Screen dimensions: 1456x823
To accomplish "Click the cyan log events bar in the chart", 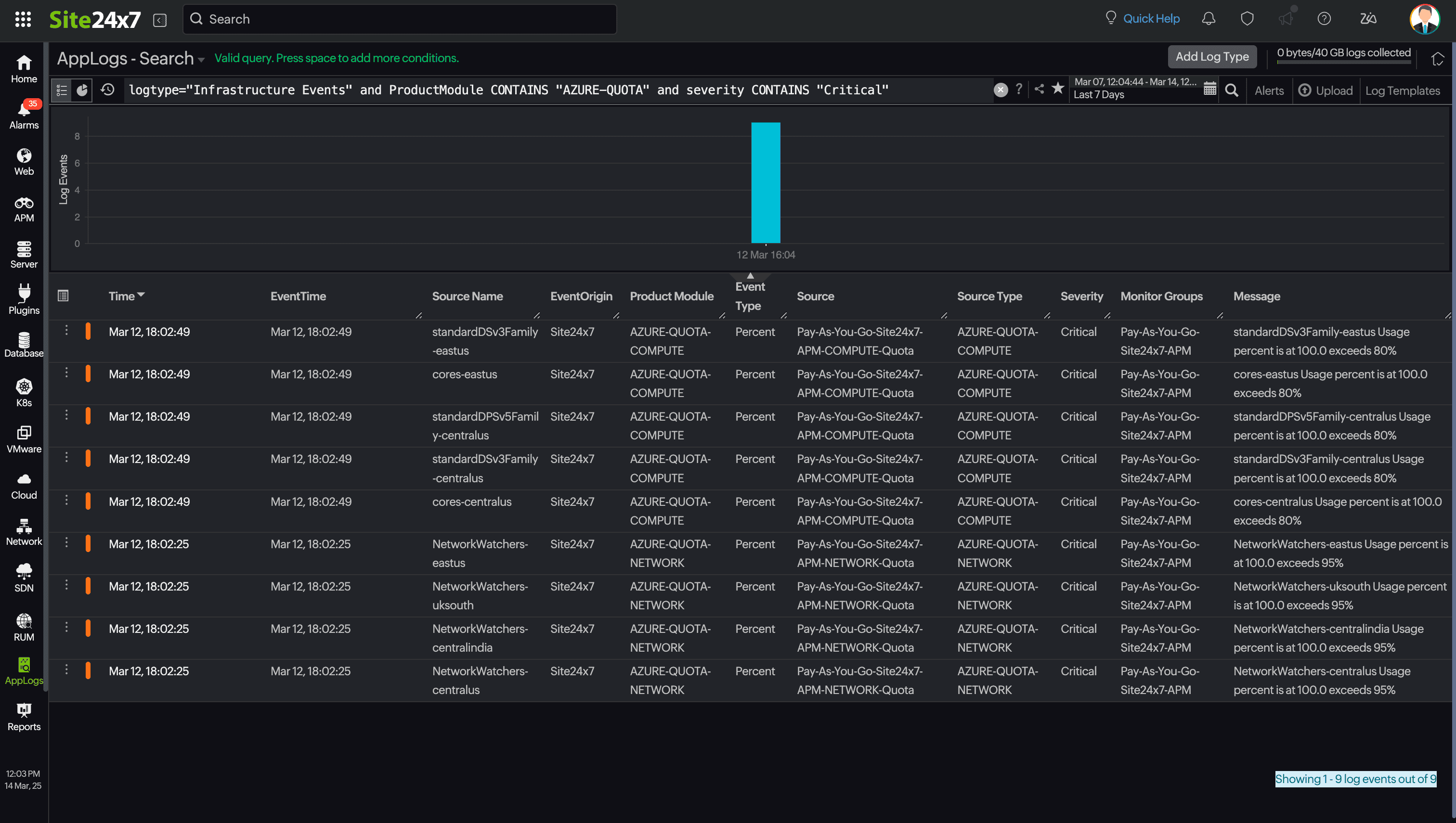I will (765, 182).
